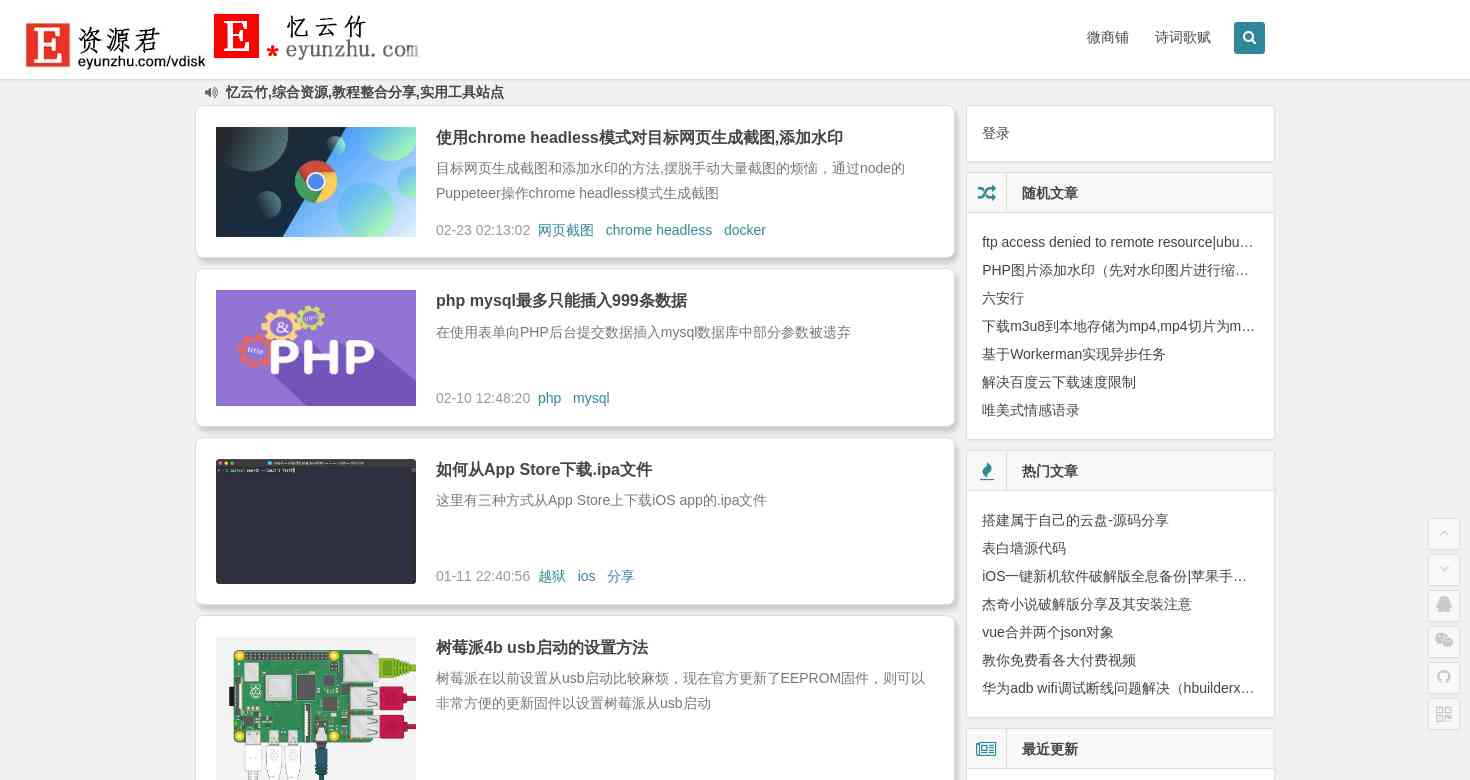Click the Raspberry Pi board thumbnail
The image size is (1470, 780).
[x=316, y=708]
